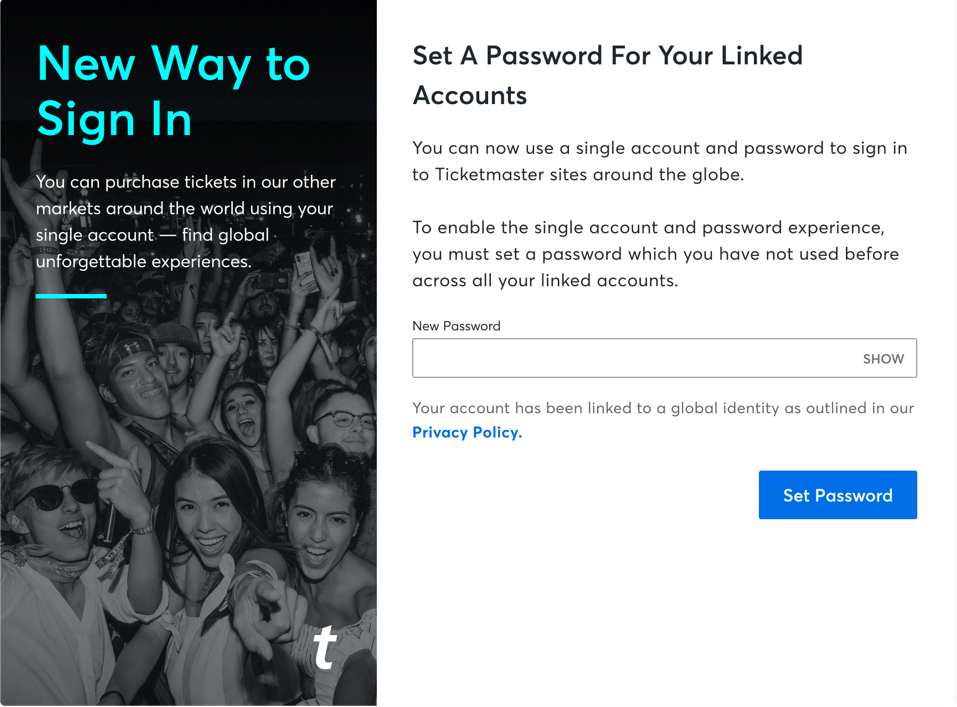Select the "New Way to Sign In" heading
This screenshot has height=707, width=957.
172,92
